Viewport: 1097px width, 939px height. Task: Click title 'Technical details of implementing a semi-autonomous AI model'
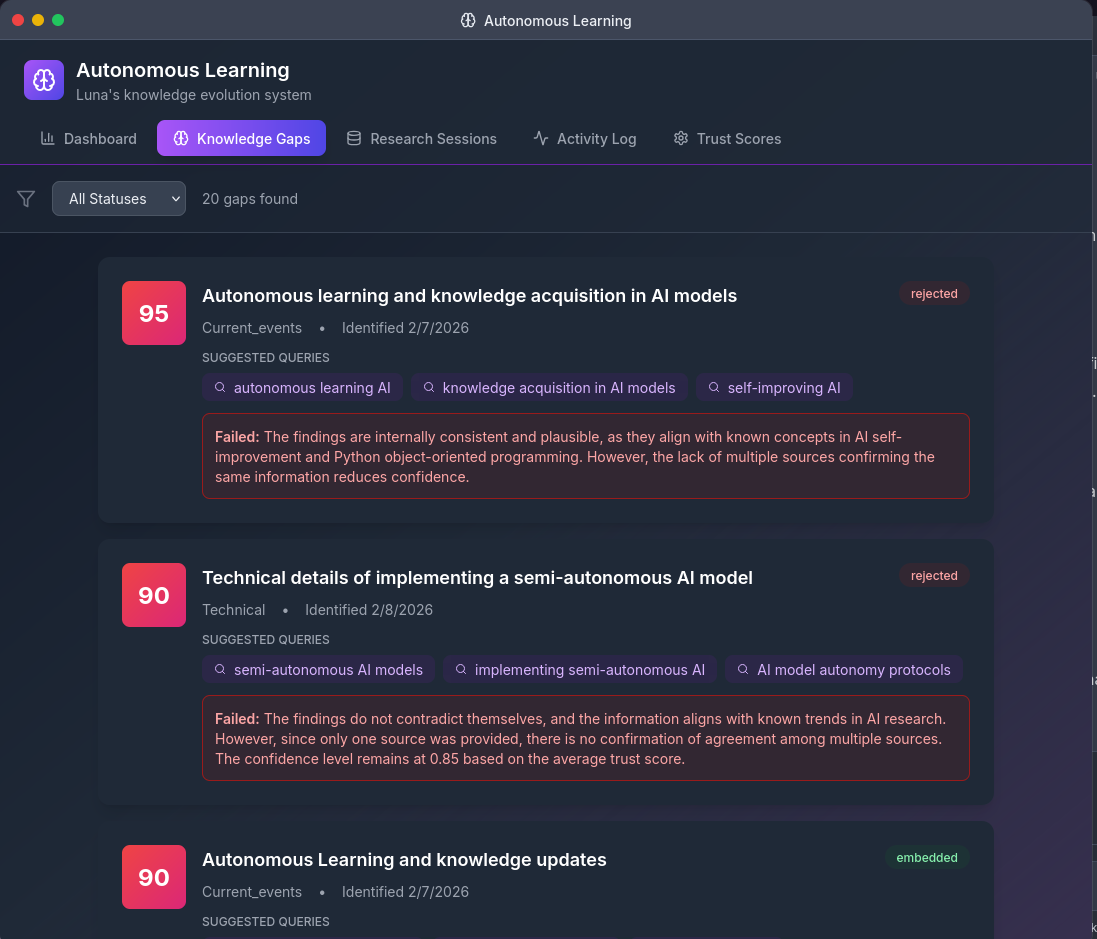477,577
